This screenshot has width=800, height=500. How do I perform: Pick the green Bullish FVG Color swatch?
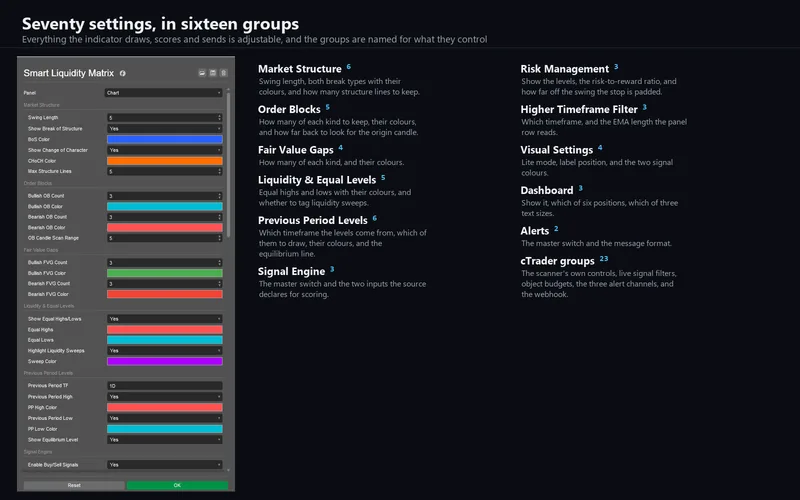164,273
